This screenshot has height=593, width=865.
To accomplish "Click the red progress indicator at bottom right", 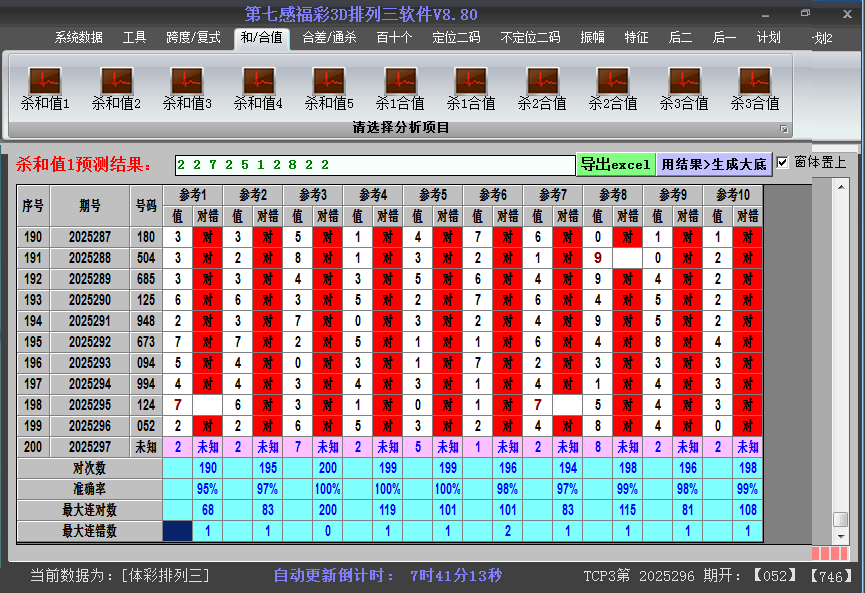I will (x=830, y=551).
